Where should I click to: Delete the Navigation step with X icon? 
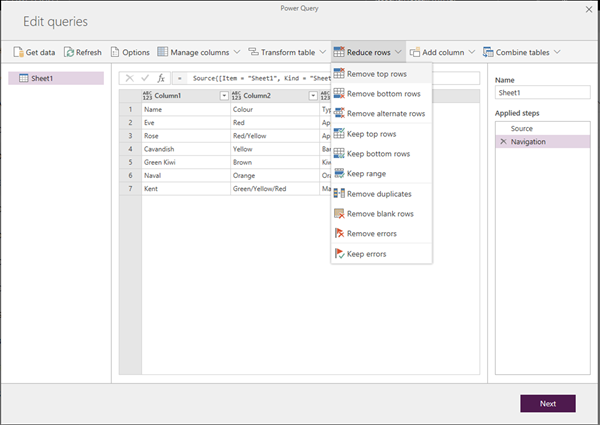[502, 142]
